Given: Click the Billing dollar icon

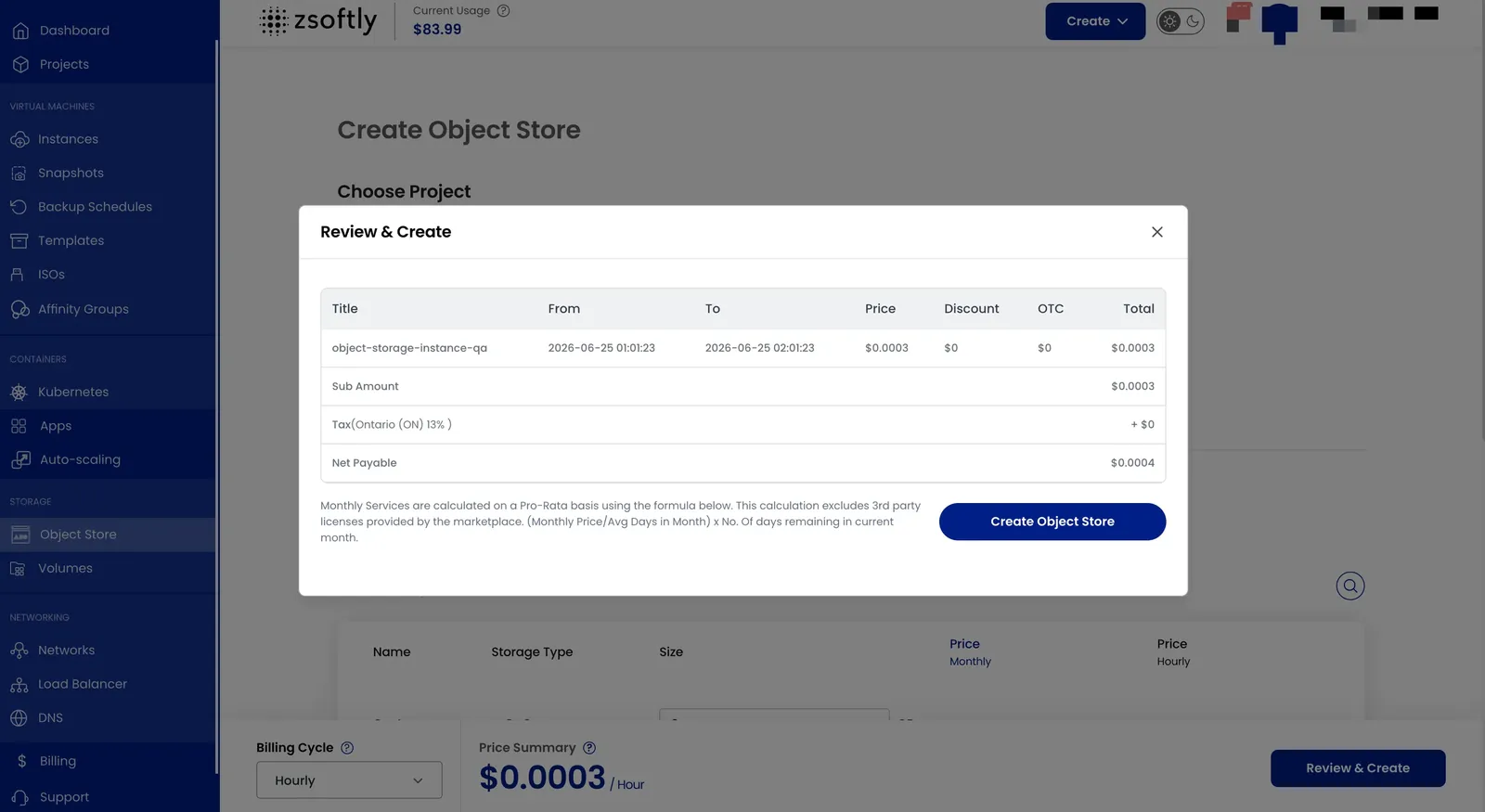Looking at the screenshot, I should [x=21, y=761].
